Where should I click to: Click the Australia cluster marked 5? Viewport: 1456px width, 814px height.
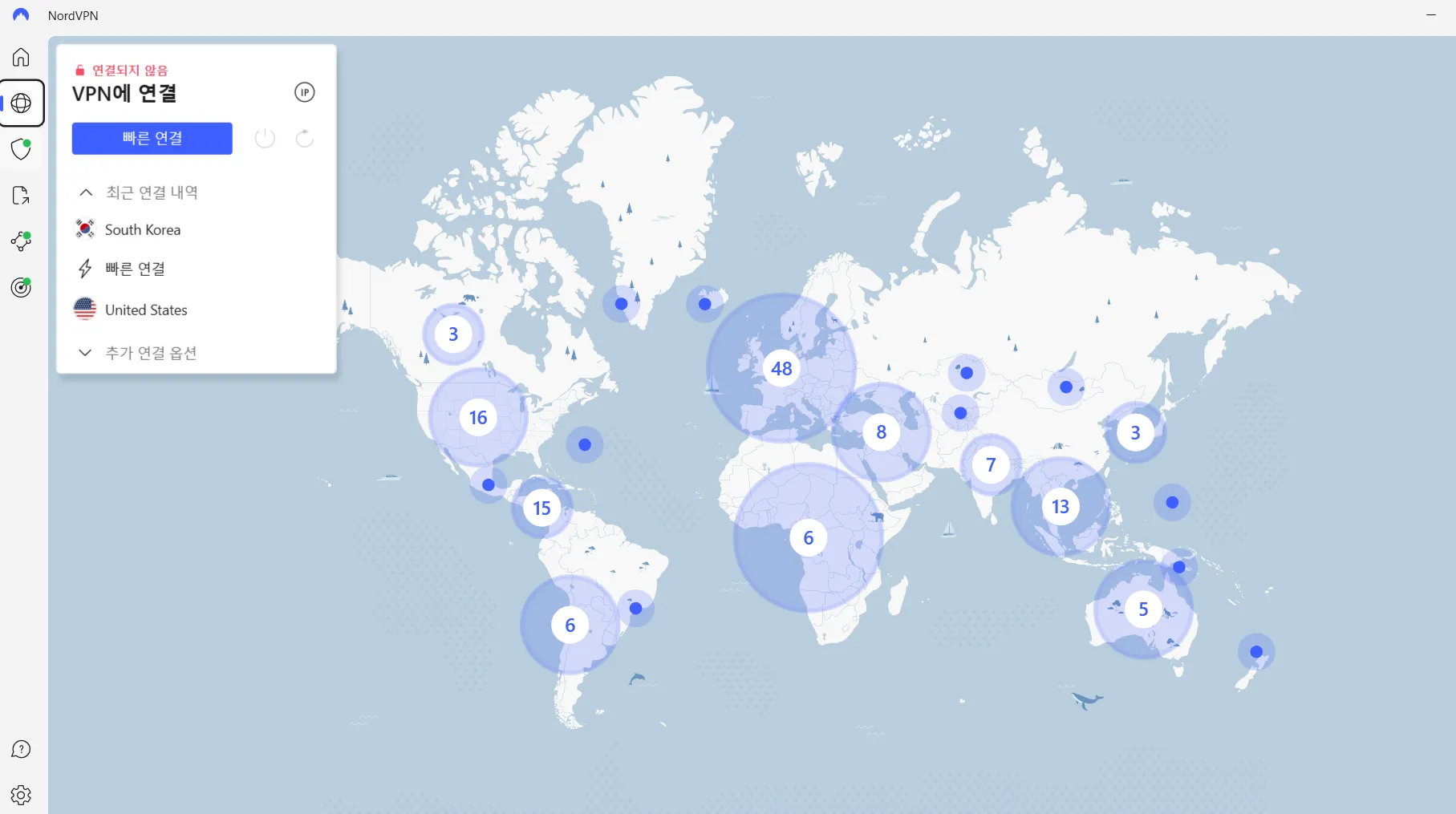point(1143,609)
